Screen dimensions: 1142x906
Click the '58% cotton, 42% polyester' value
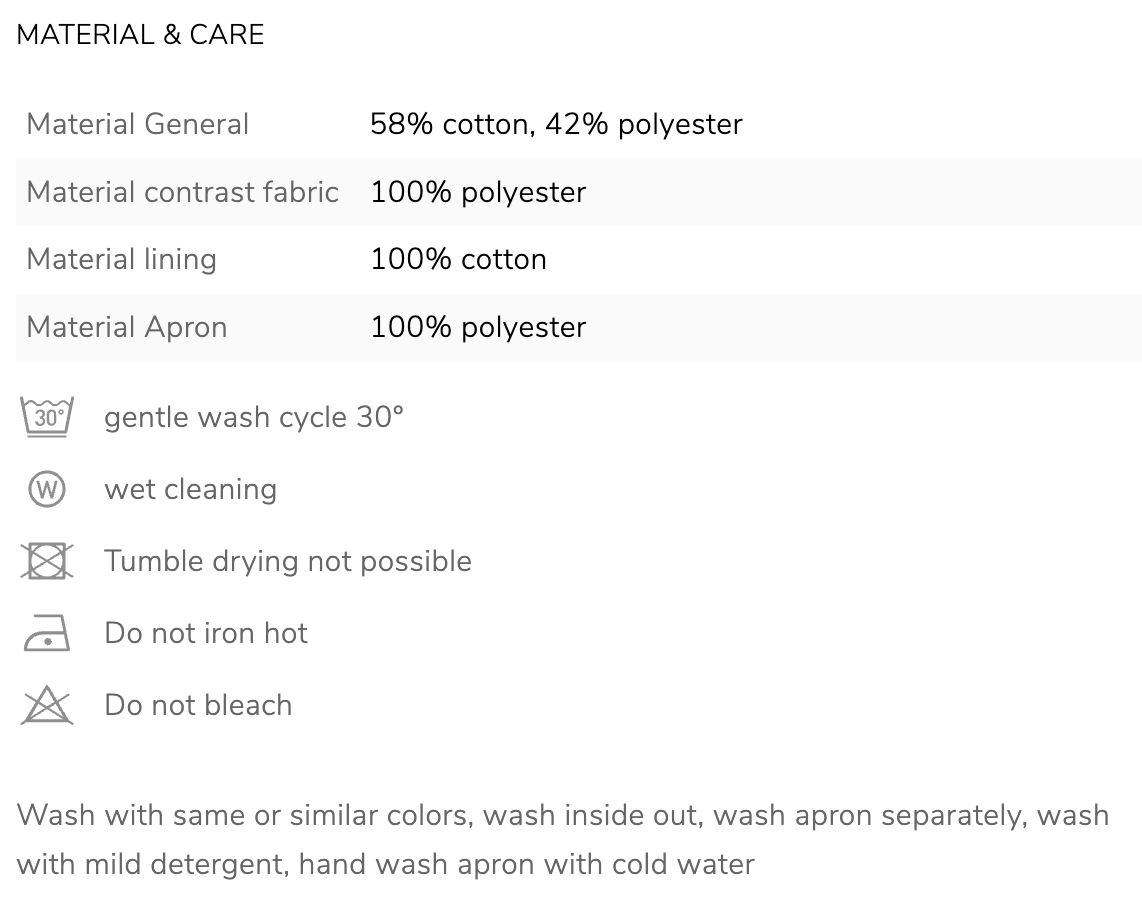pyautogui.click(x=556, y=125)
